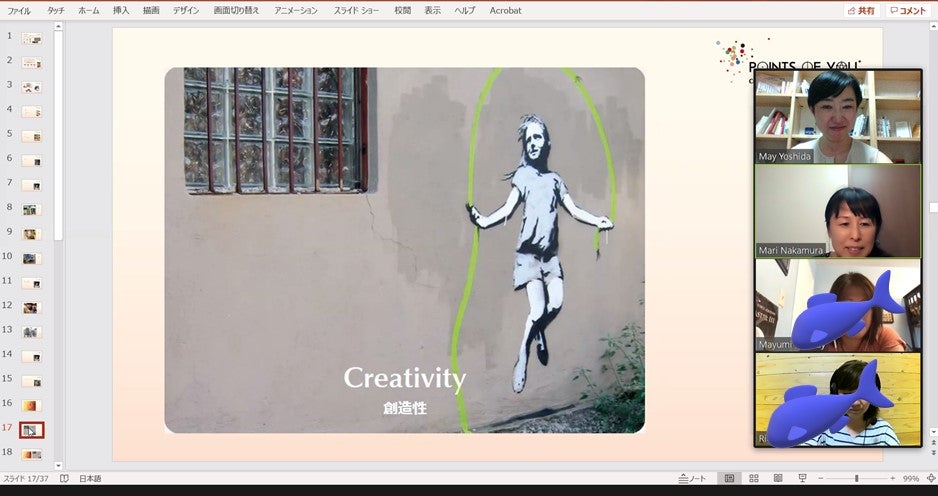Open the 描画 ribbon tab
This screenshot has width=938, height=496.
pos(151,11)
